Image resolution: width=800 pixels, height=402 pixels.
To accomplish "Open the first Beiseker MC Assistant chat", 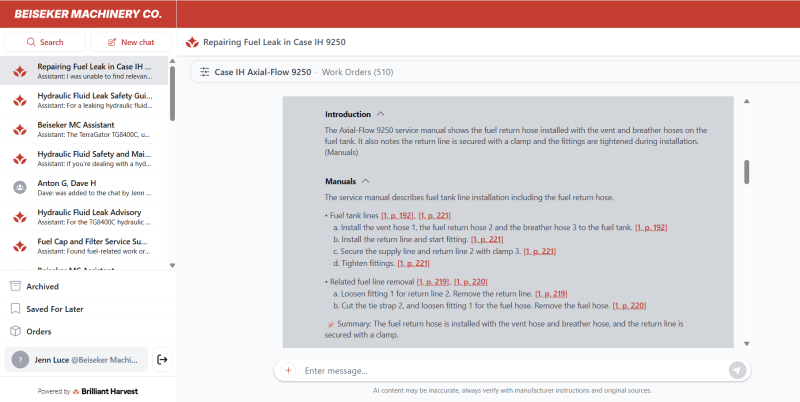I will 84,129.
